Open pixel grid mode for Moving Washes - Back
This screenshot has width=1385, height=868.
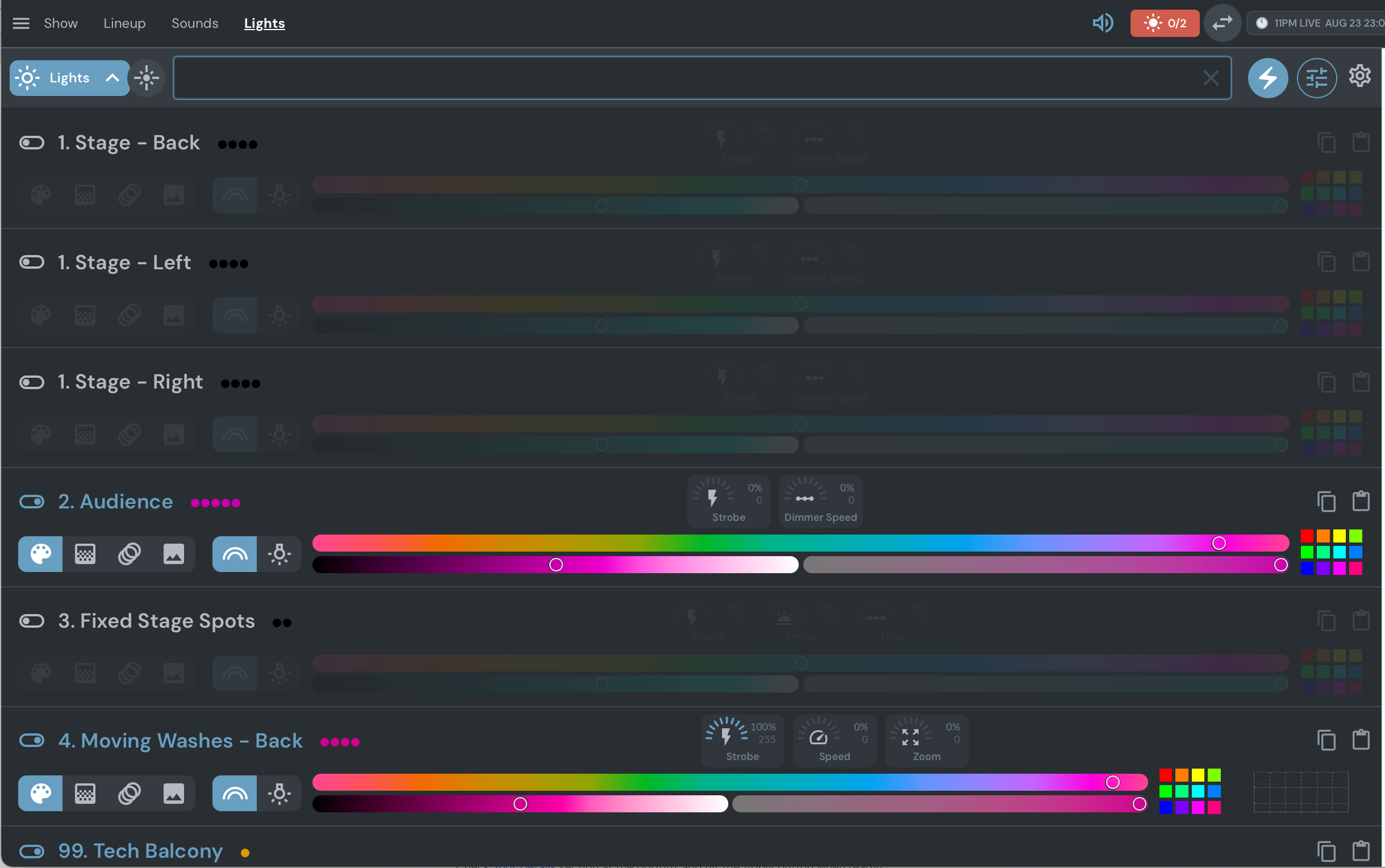coord(84,793)
